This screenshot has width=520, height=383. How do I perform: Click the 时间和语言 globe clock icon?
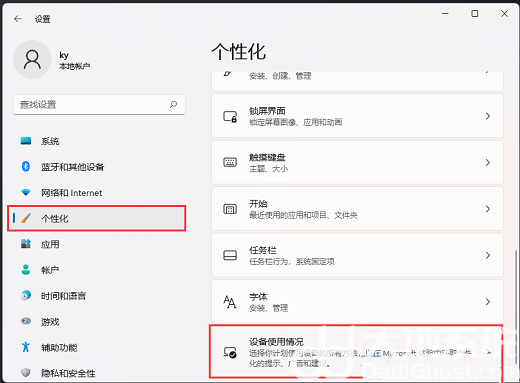coord(26,295)
